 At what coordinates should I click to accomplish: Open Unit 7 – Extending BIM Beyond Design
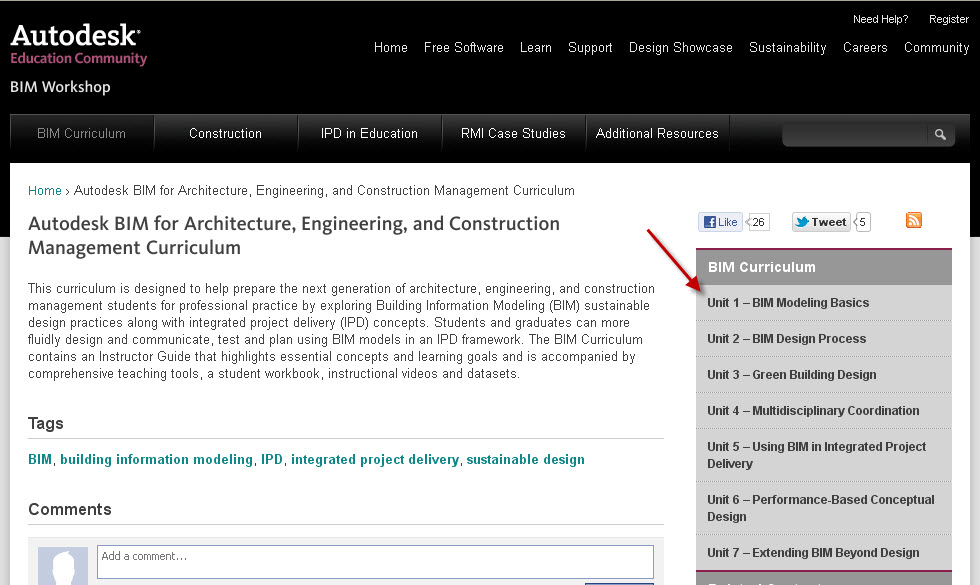(x=824, y=552)
